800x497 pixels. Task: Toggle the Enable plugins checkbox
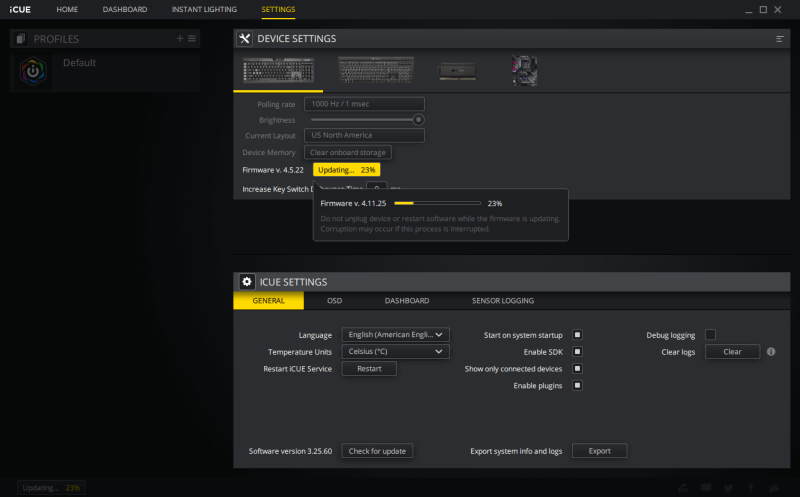577,385
